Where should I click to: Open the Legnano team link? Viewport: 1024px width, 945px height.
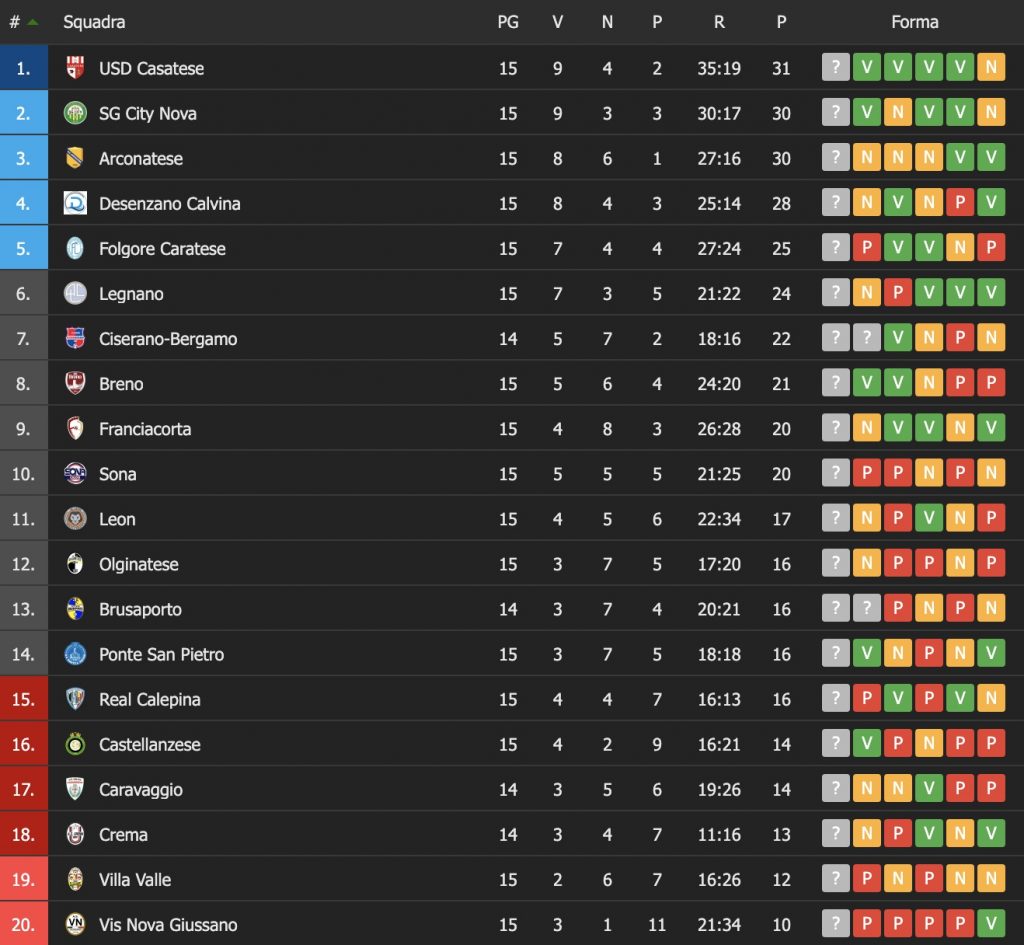coord(131,294)
